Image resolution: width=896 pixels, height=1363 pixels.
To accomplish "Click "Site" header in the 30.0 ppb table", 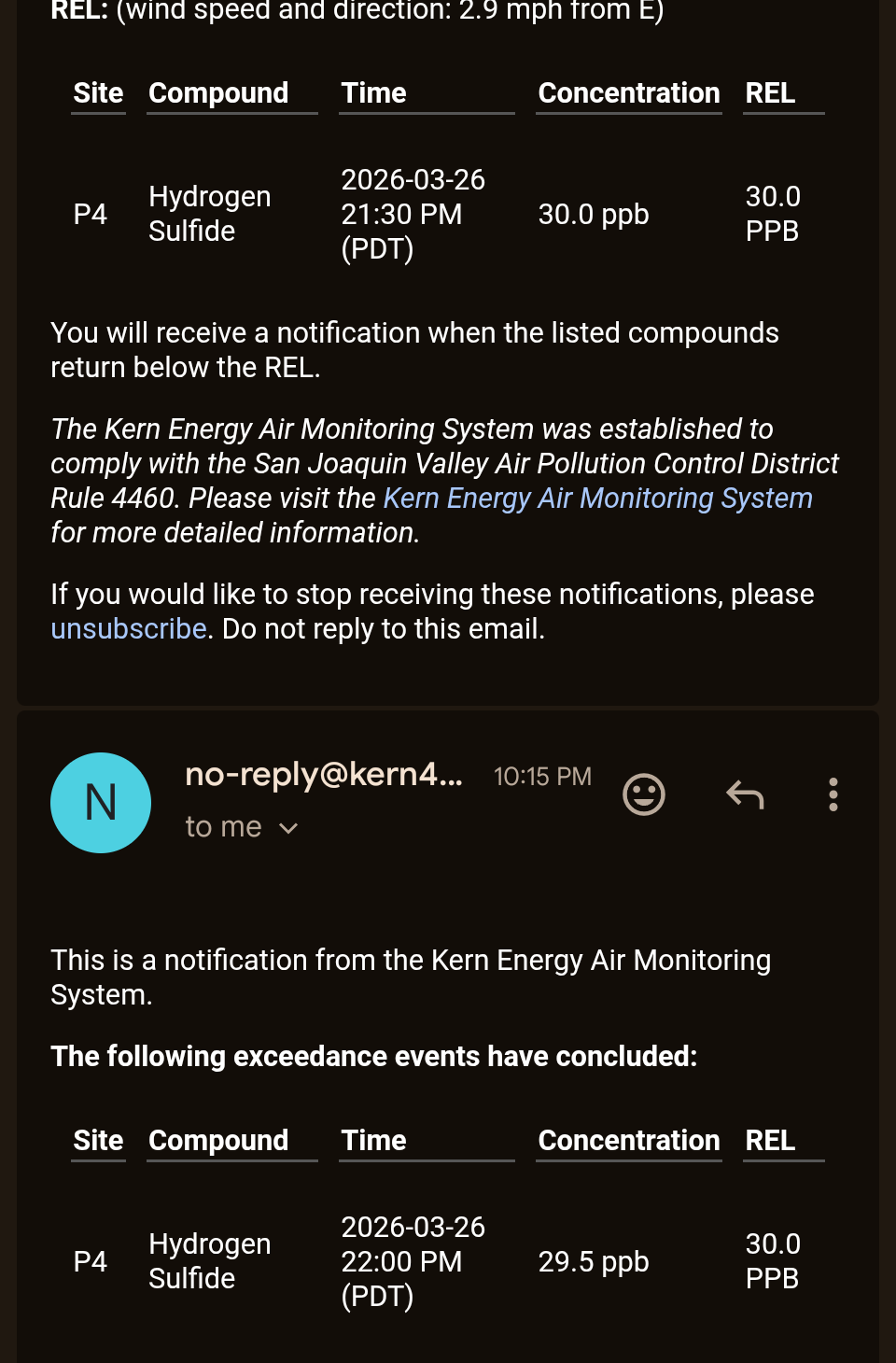I will [98, 93].
